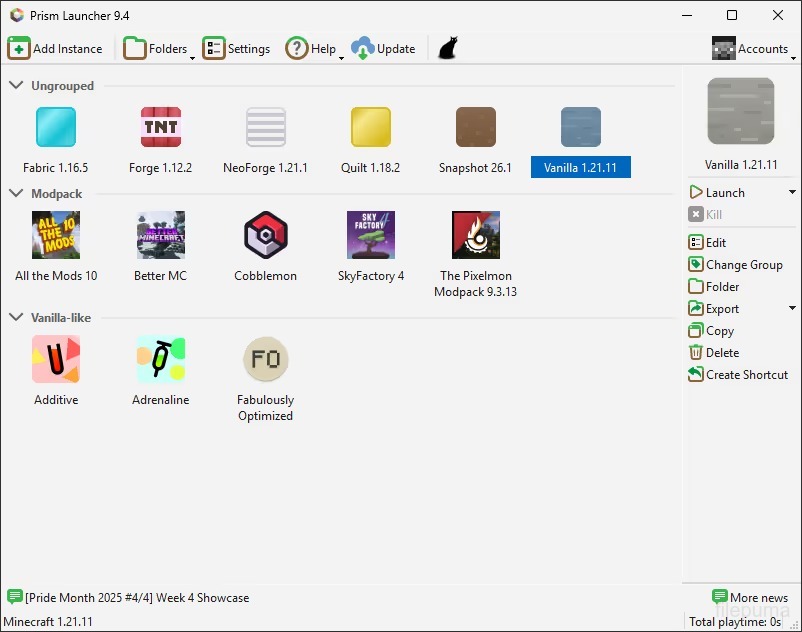Select the Pixelmon Modpack instance

[x=475, y=236]
